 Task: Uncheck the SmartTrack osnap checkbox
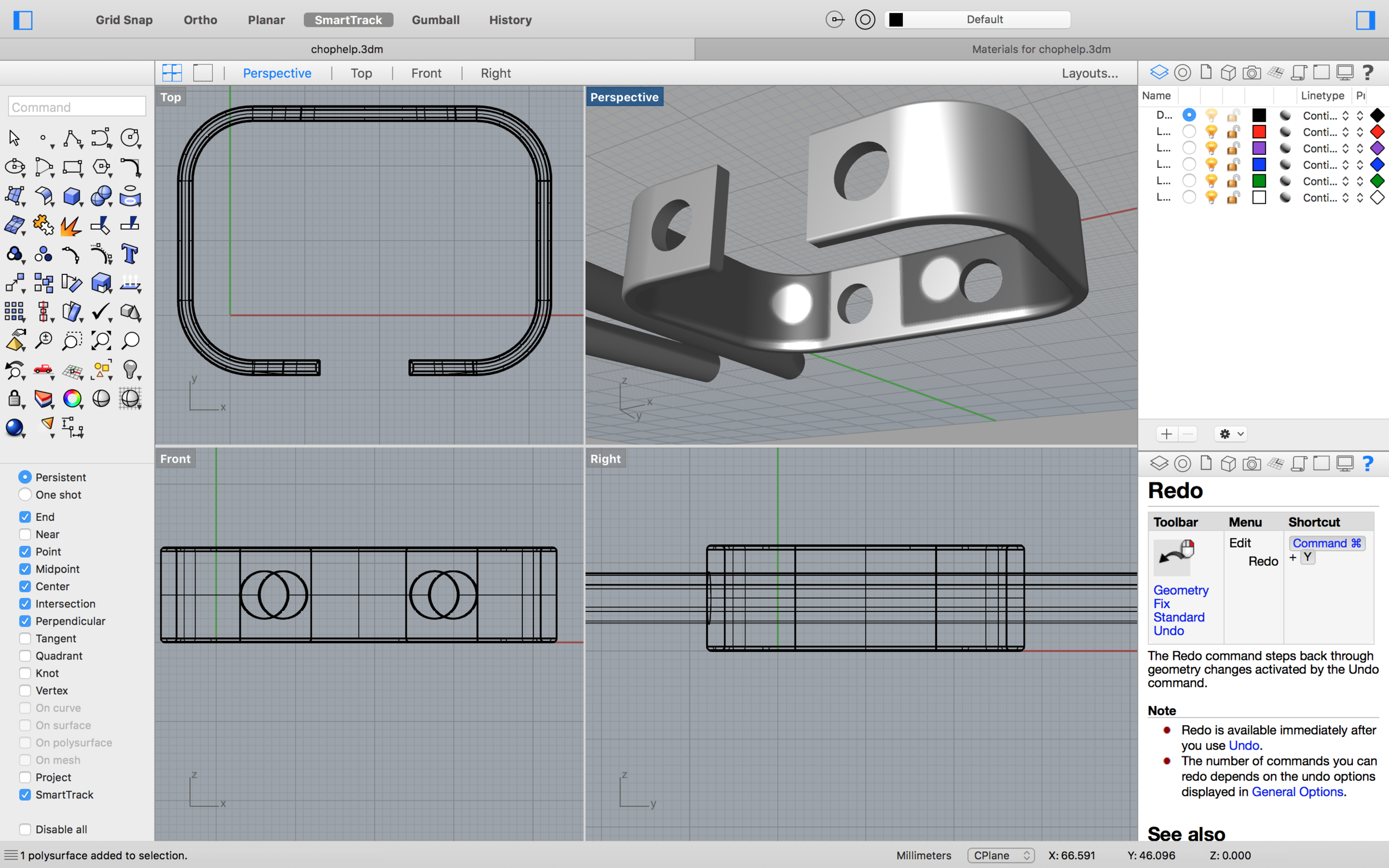pos(24,795)
